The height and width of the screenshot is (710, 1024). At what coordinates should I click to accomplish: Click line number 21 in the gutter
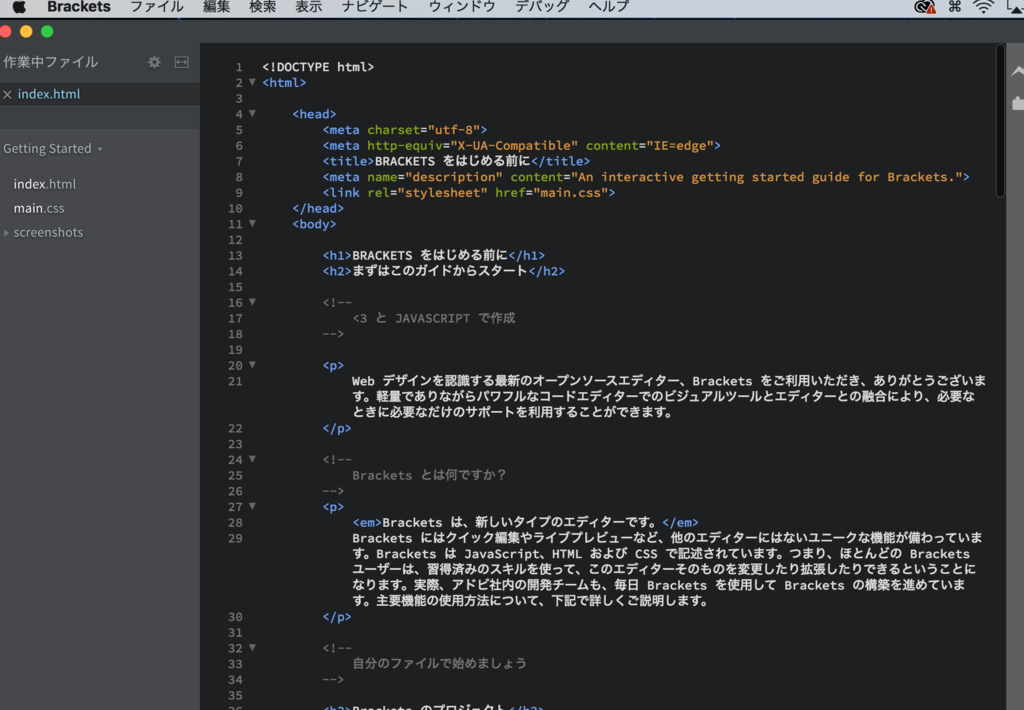point(235,381)
